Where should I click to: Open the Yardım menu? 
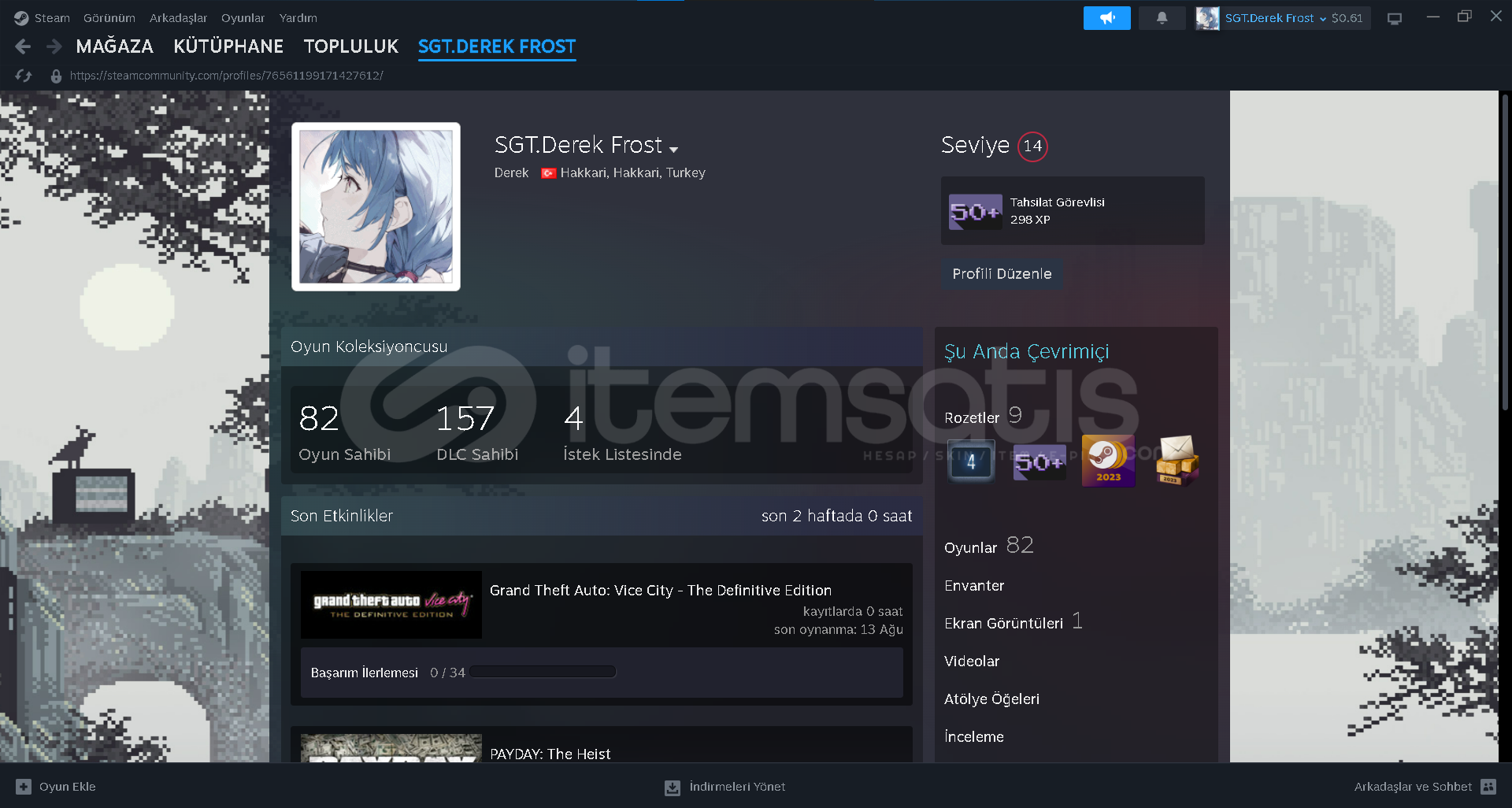point(298,18)
